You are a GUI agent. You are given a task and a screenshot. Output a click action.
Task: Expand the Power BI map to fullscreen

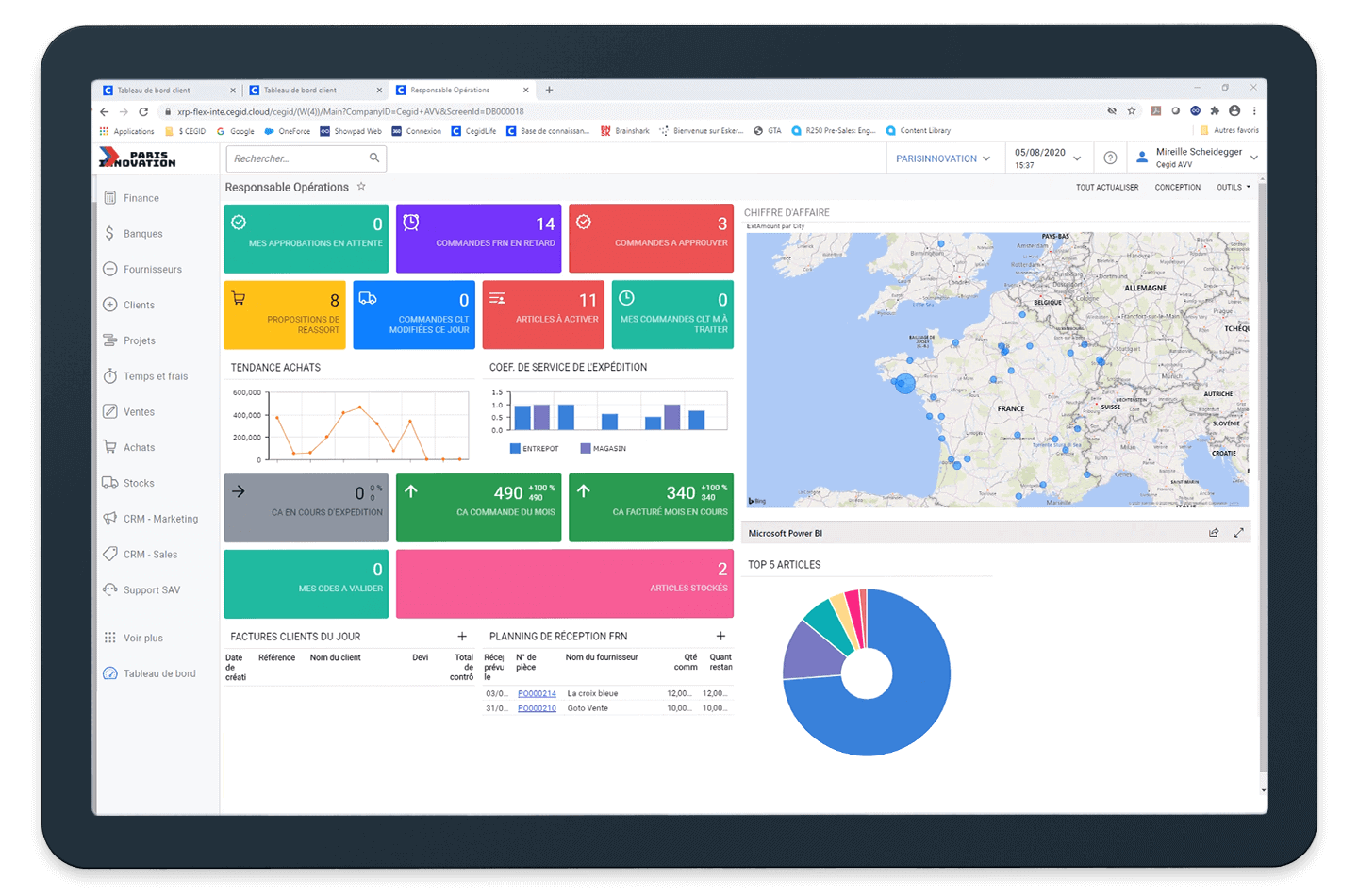(x=1238, y=533)
